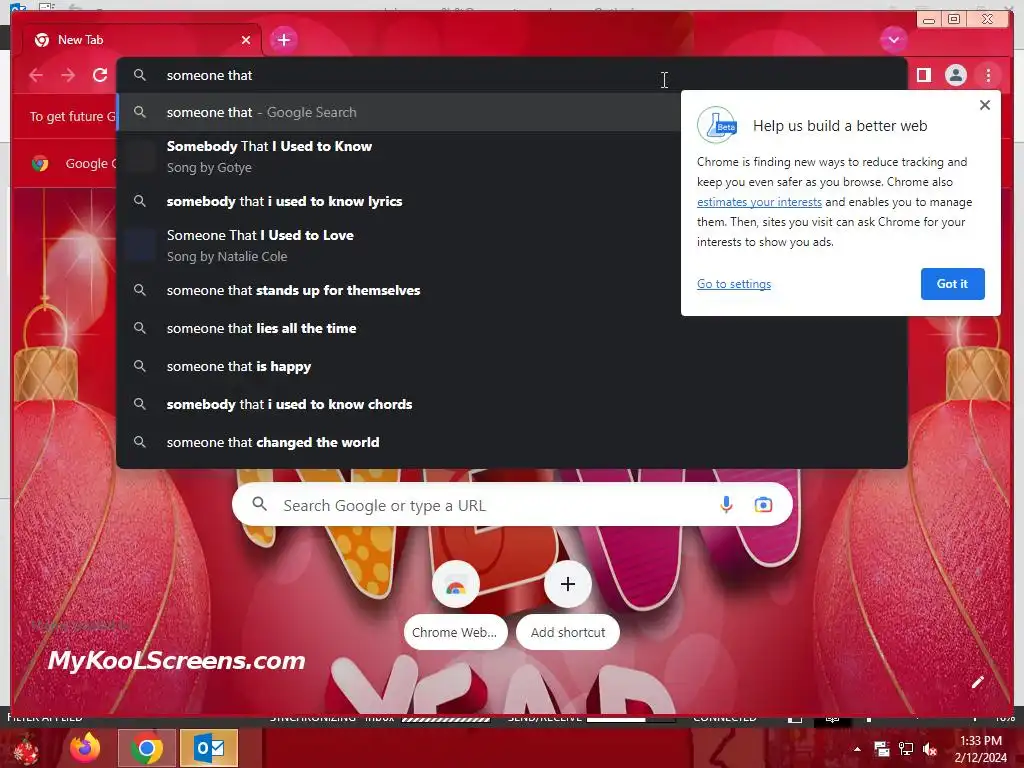This screenshot has height=768, width=1024.
Task: Click the browser back arrow
Action: (36, 75)
